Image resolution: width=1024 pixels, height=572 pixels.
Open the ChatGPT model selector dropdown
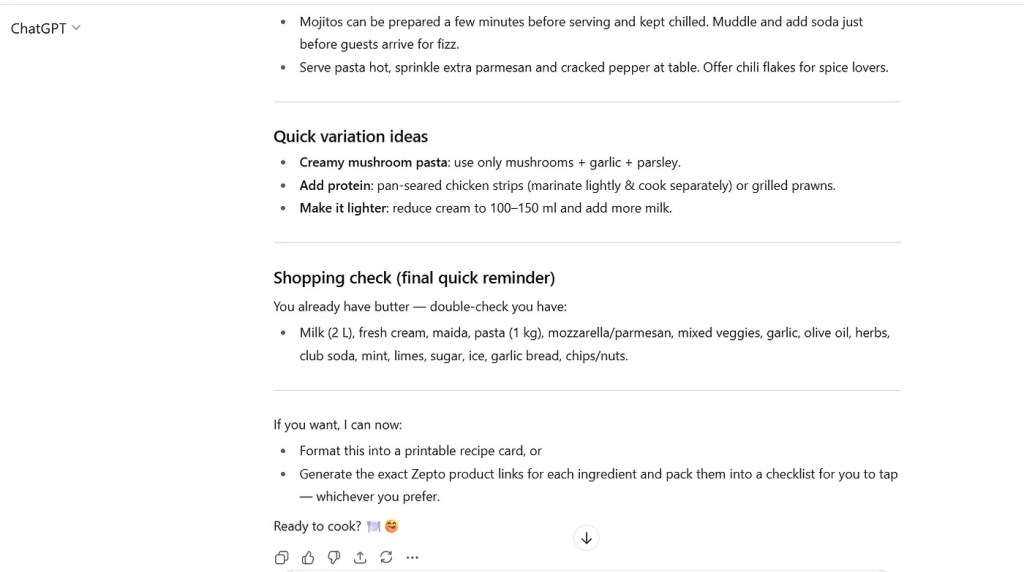pyautogui.click(x=45, y=28)
